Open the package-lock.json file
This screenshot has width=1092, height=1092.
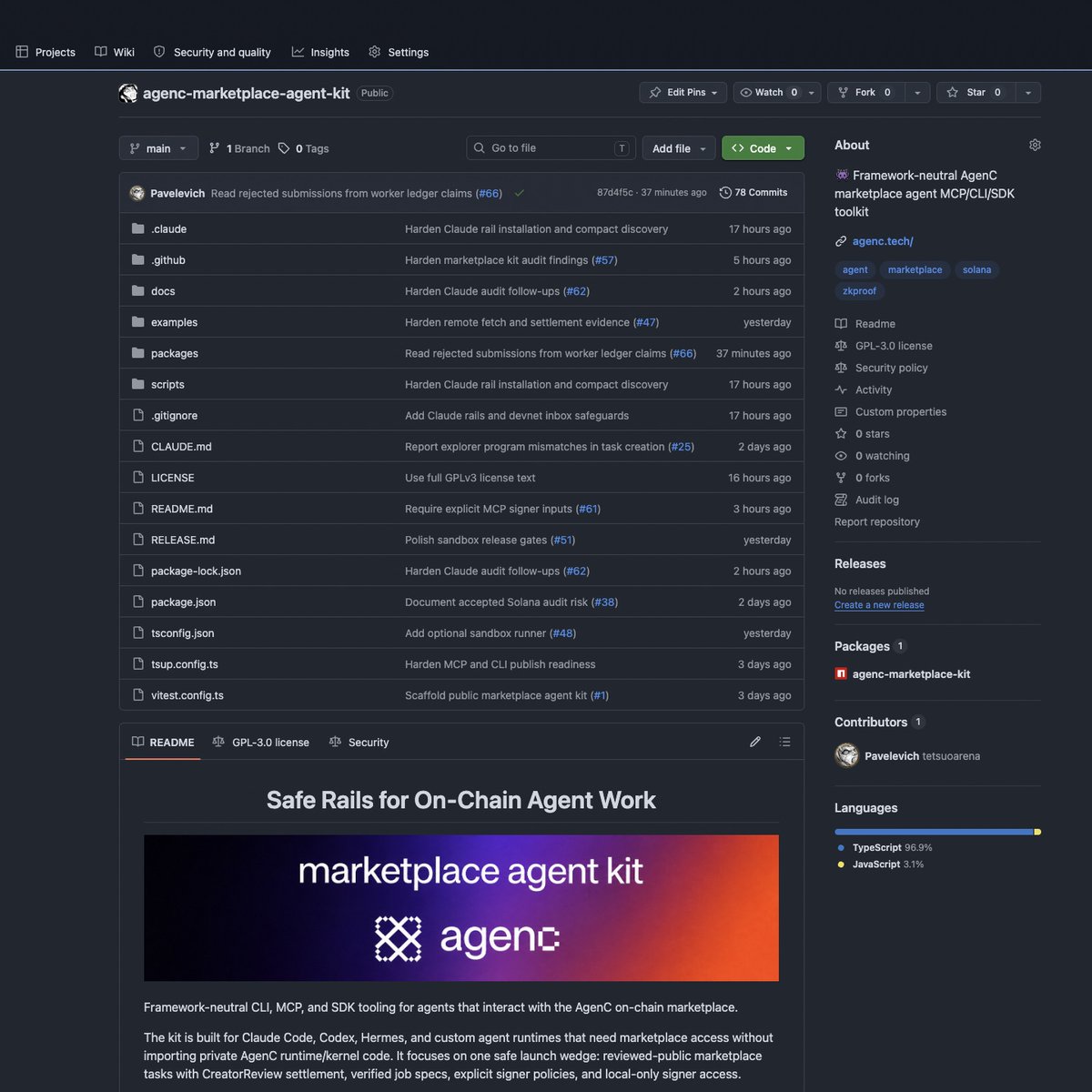pos(196,571)
